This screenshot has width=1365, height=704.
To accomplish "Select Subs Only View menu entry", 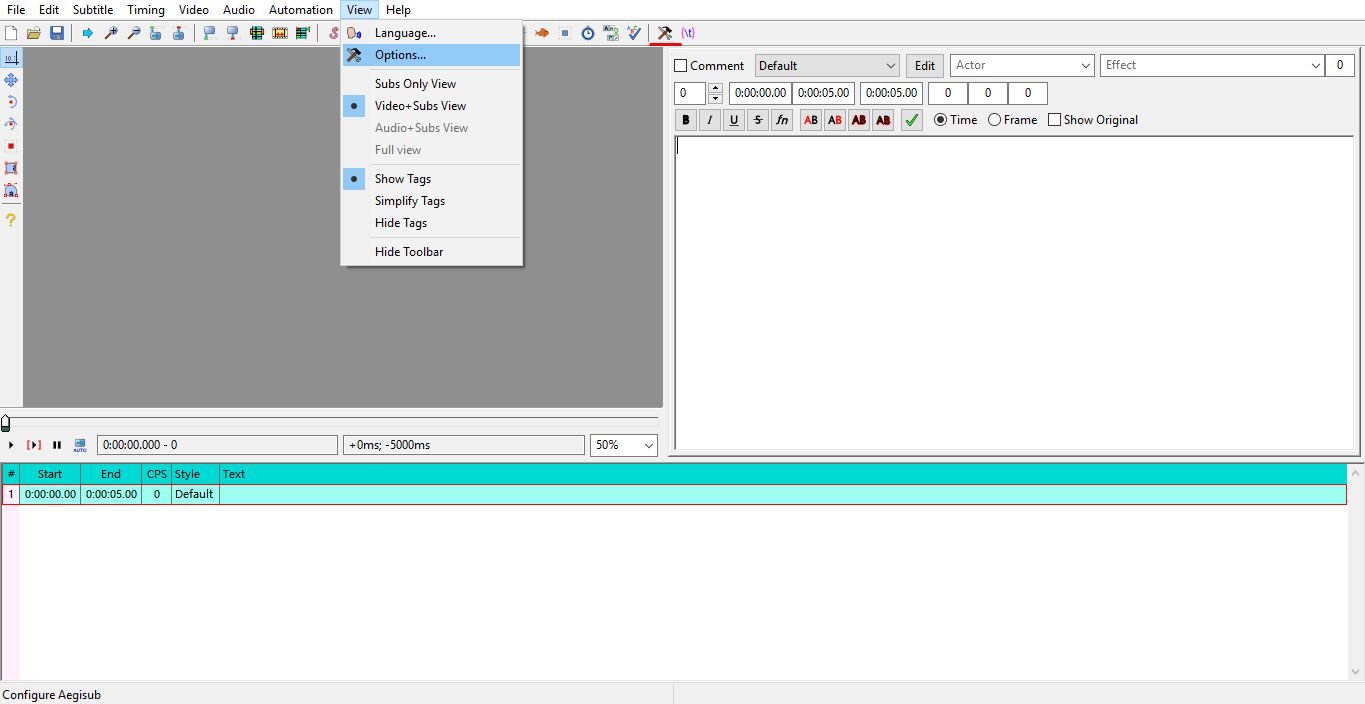I will click(x=415, y=84).
